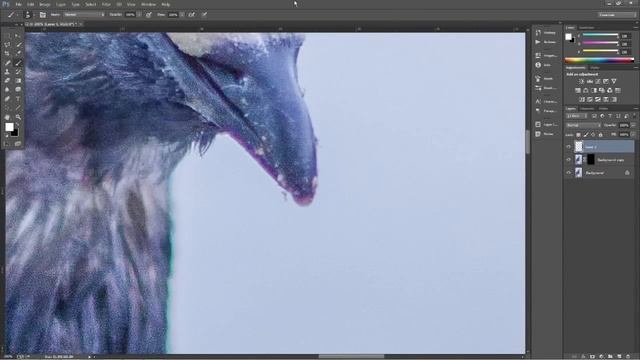Select the Polygonal Lasso tool

point(7,44)
